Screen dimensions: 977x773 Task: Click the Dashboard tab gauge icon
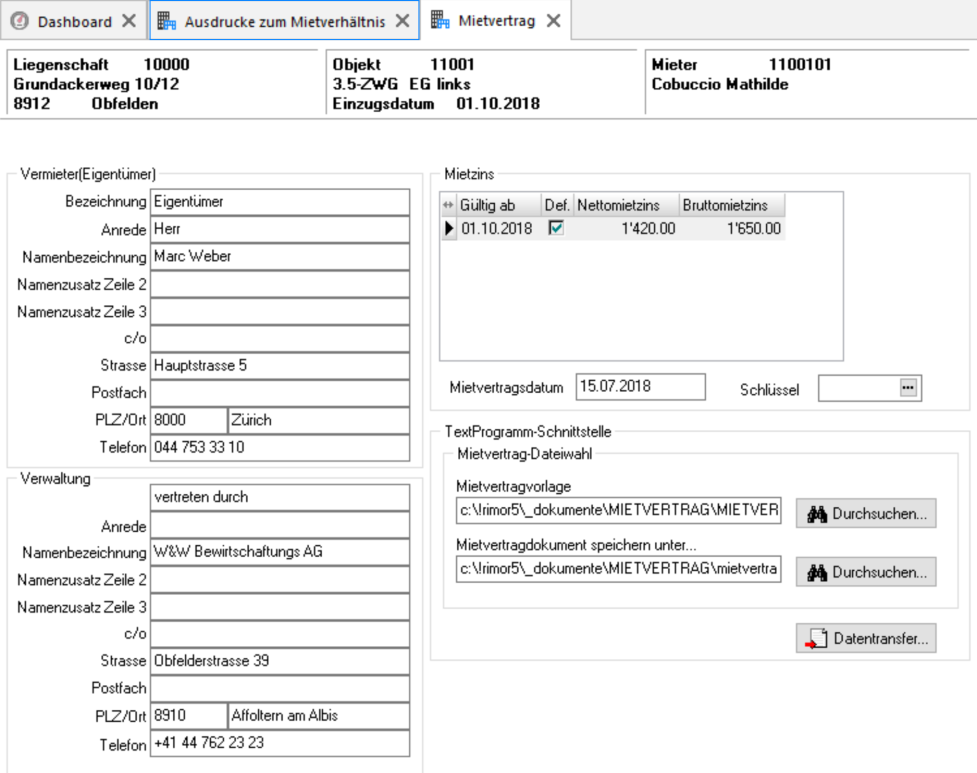[20, 21]
